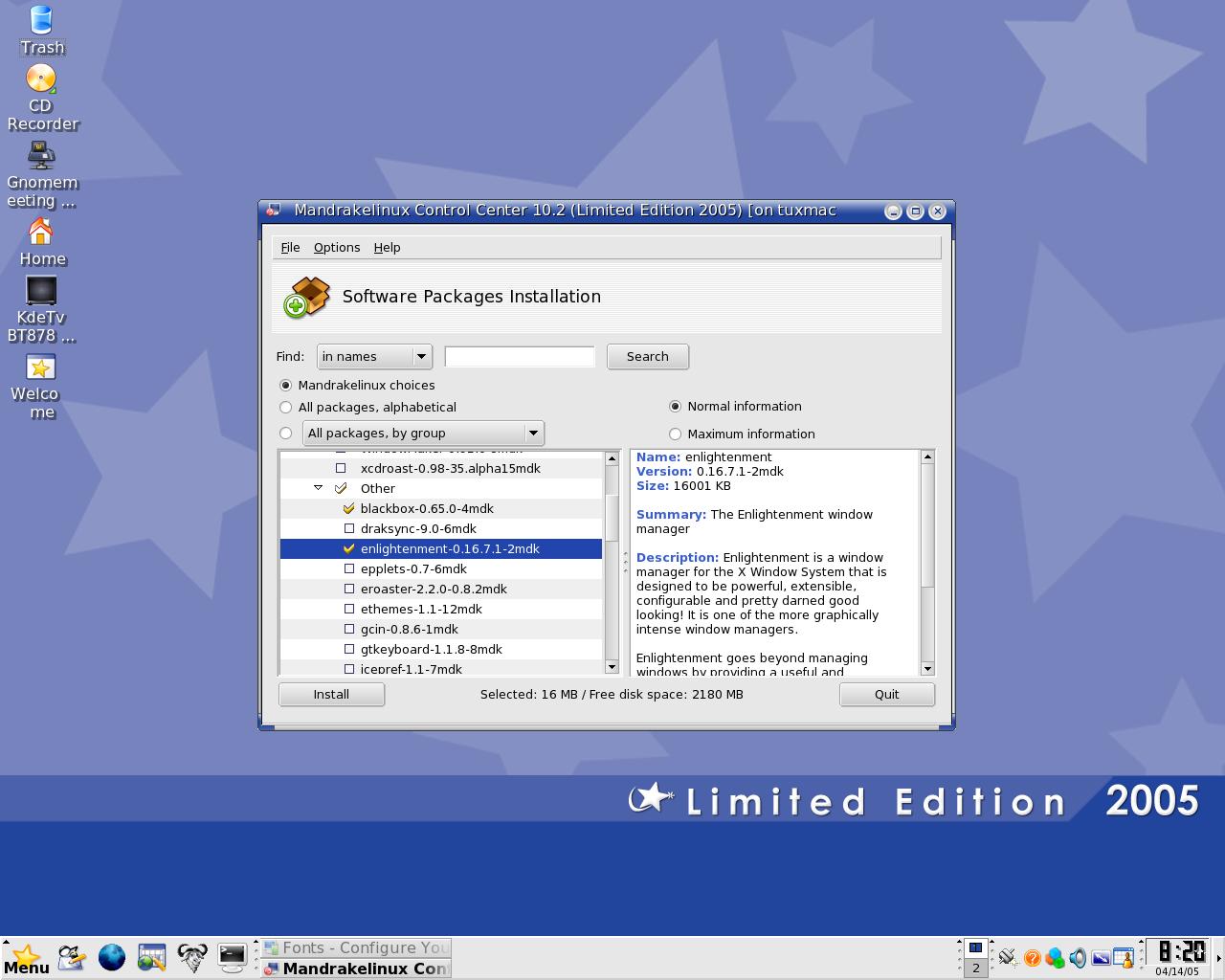The width and height of the screenshot is (1225, 980).
Task: Click the Software Packages Installation box icon
Action: tap(307, 297)
